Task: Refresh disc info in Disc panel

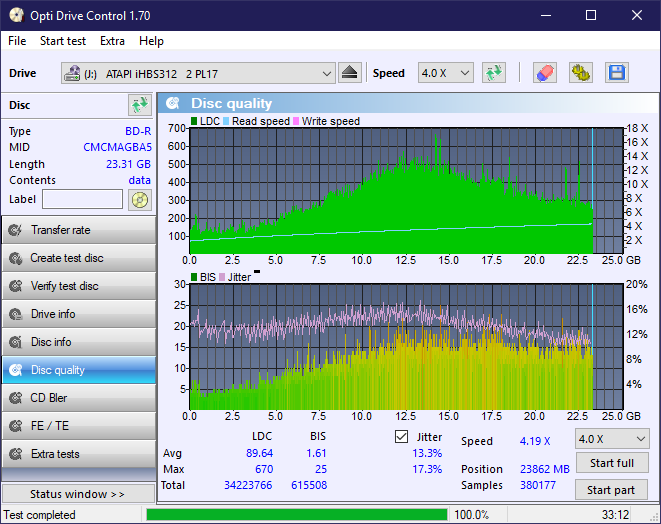Action: pos(139,105)
